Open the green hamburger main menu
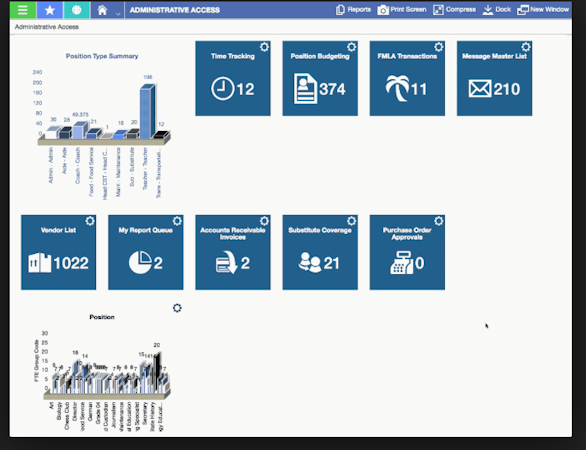This screenshot has width=586, height=450. tap(22, 10)
